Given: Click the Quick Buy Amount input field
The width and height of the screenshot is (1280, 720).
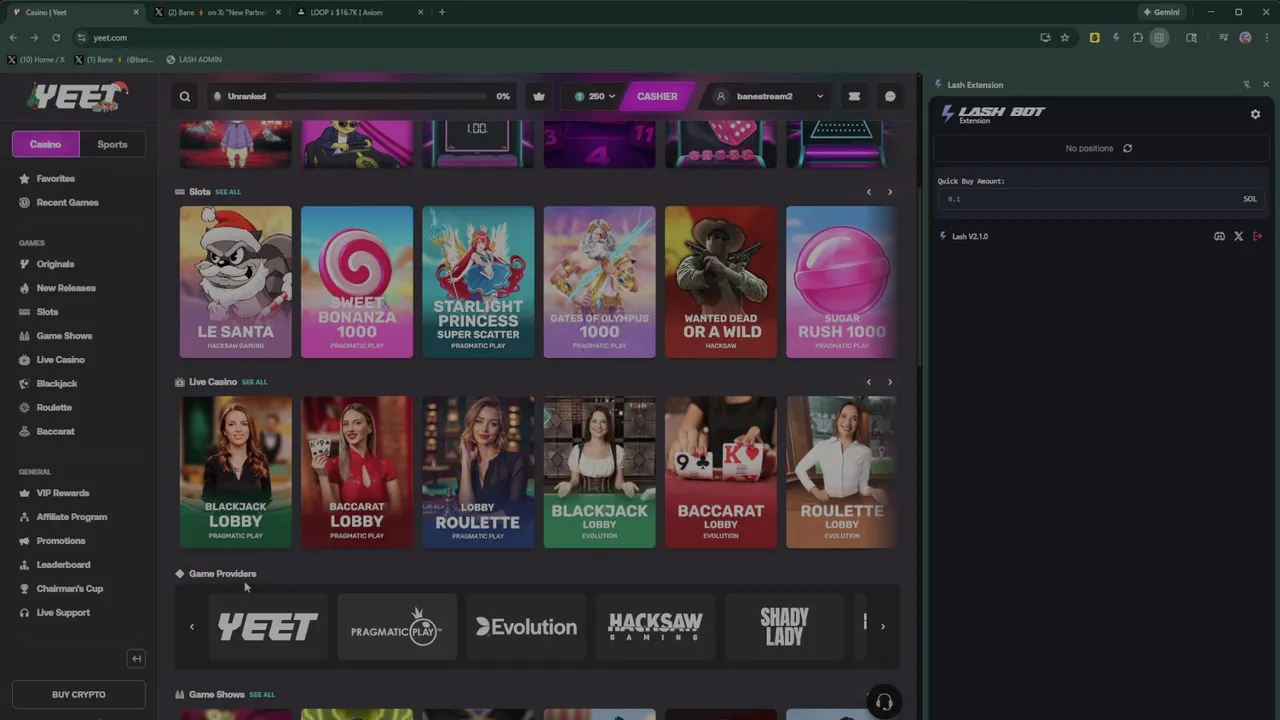Looking at the screenshot, I should (1102, 199).
